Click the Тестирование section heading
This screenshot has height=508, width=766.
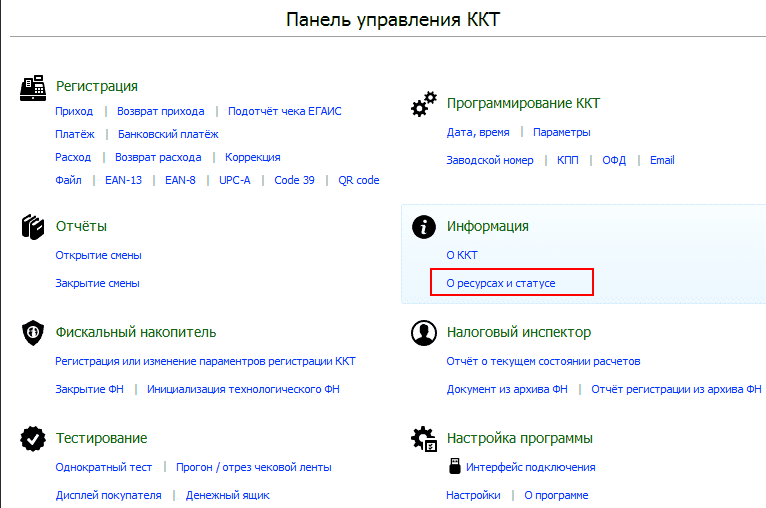point(101,439)
